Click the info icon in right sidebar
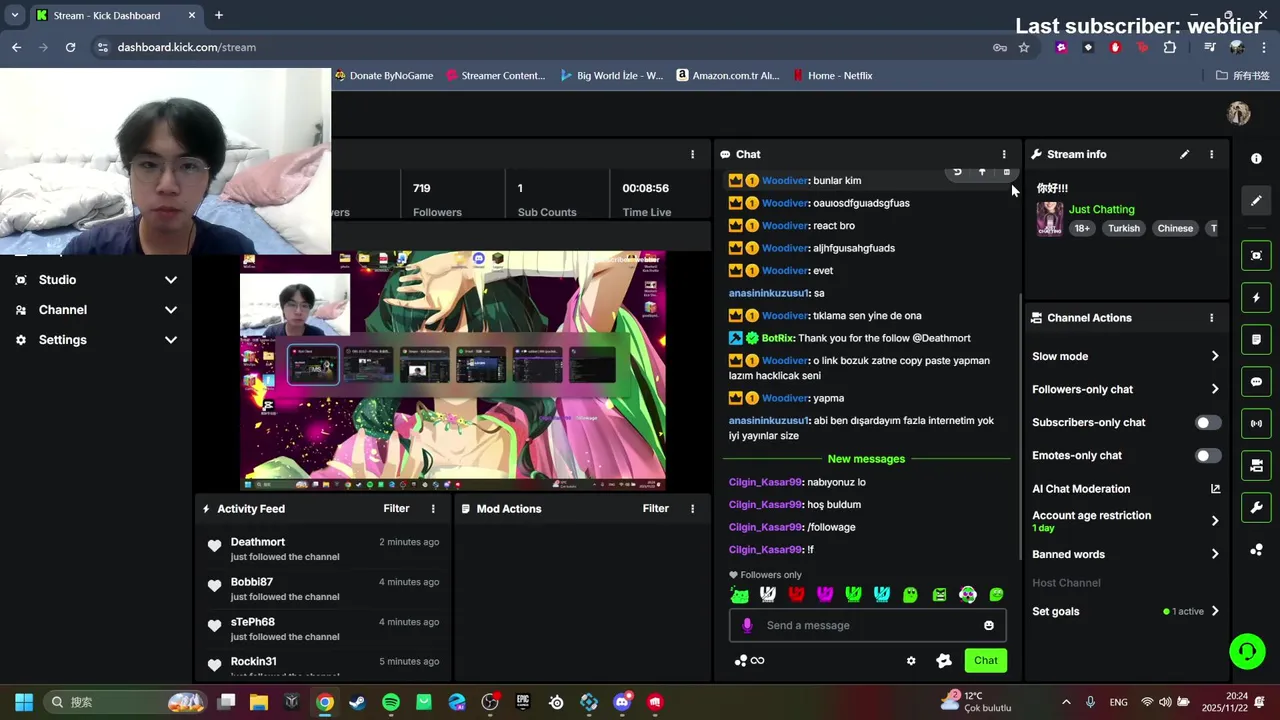Image resolution: width=1280 pixels, height=720 pixels. click(x=1257, y=158)
